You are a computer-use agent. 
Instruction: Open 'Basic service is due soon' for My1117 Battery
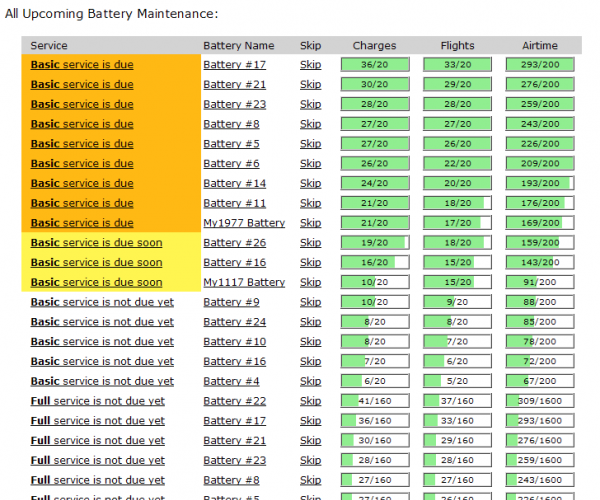96,282
